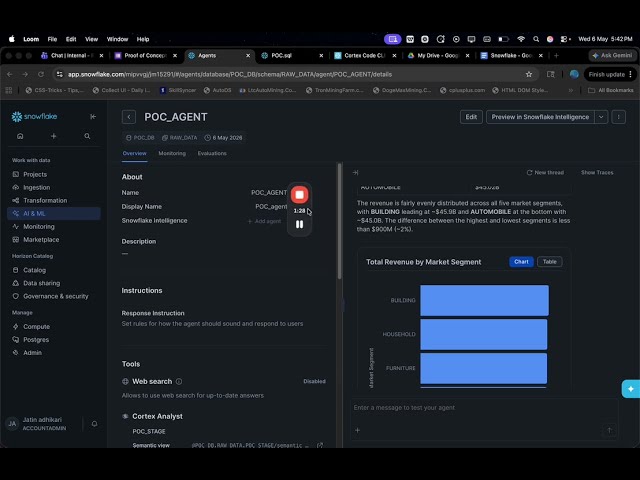Open Compute in the sidebar
640x480 pixels.
pyautogui.click(x=36, y=327)
